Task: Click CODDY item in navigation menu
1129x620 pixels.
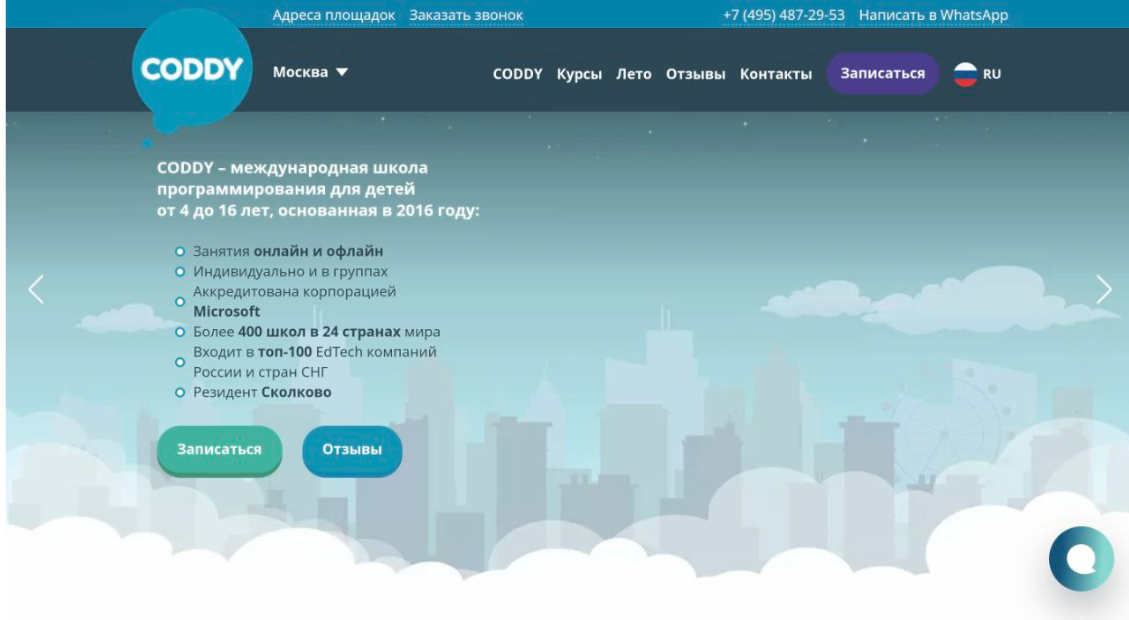Action: click(517, 74)
